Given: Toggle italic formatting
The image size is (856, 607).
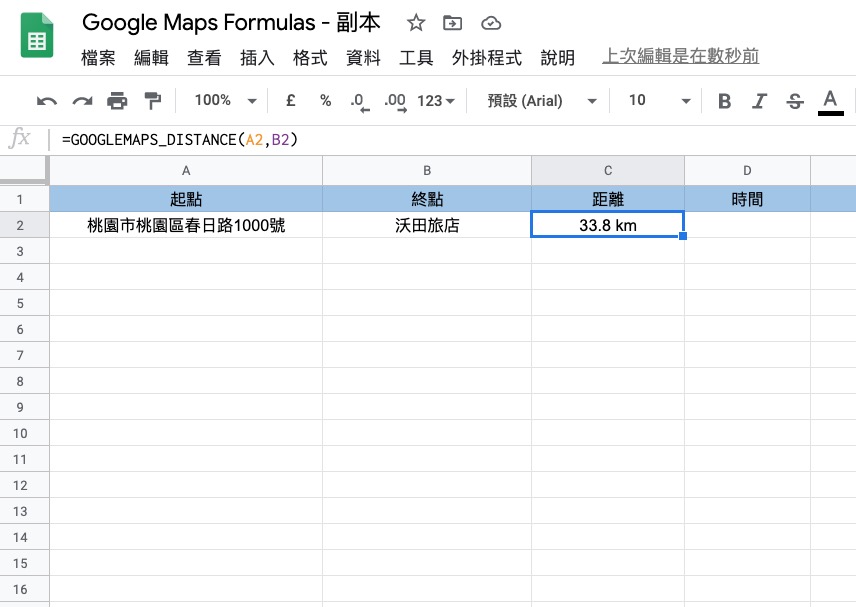Looking at the screenshot, I should coord(759,101).
